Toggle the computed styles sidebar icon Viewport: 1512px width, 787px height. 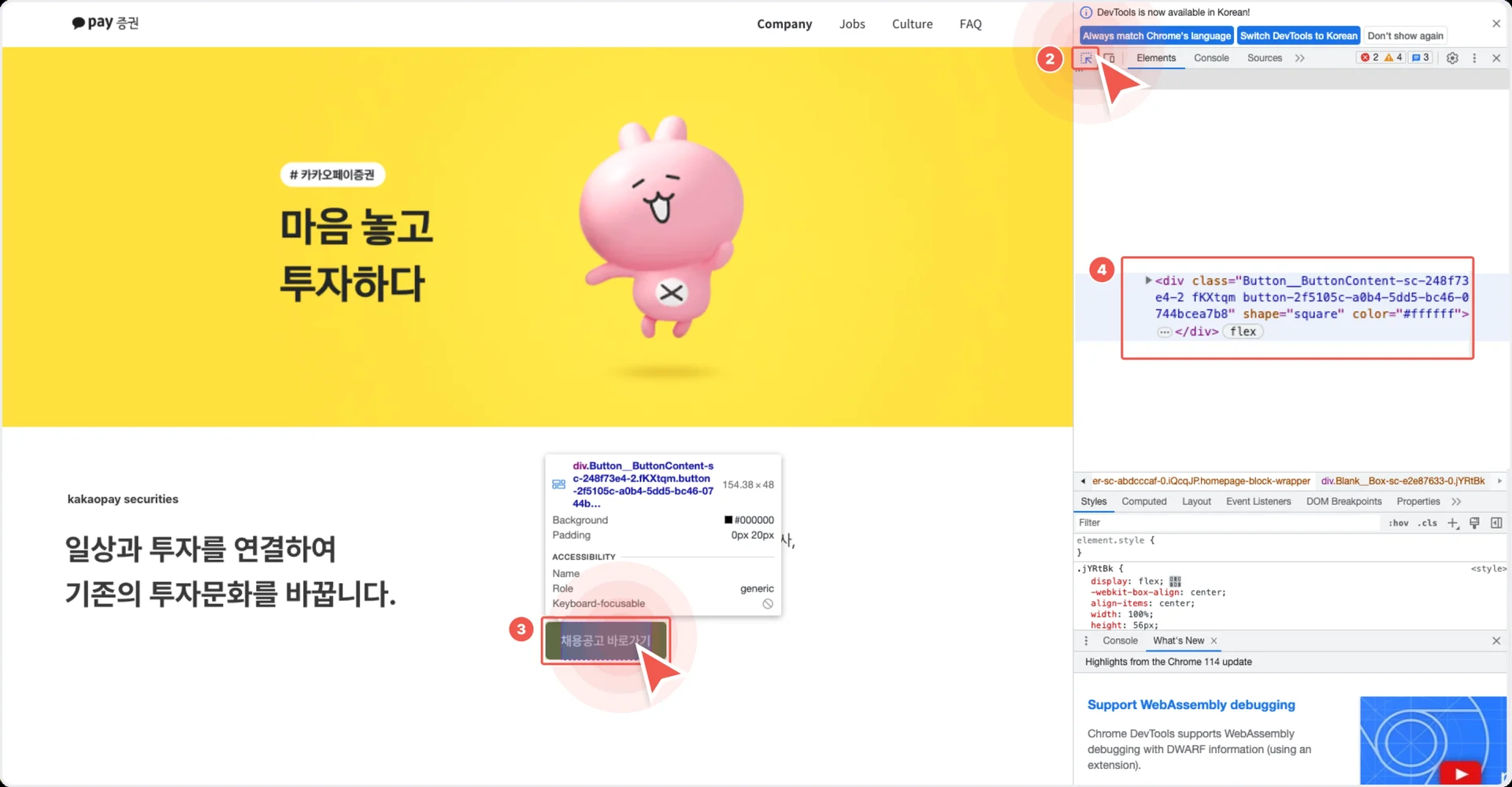click(1496, 523)
